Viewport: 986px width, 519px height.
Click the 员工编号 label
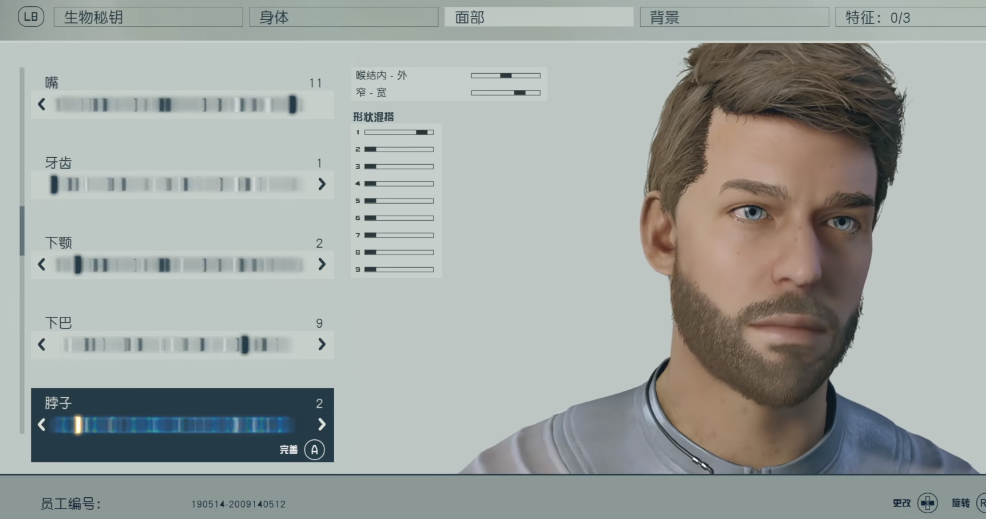click(70, 504)
